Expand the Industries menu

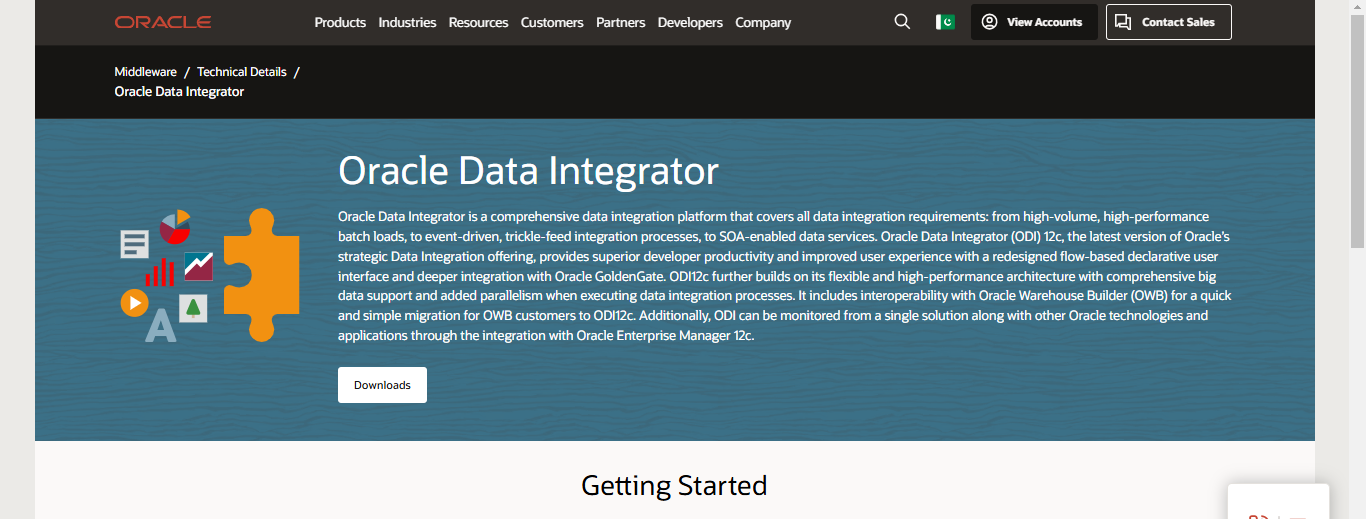pos(407,22)
